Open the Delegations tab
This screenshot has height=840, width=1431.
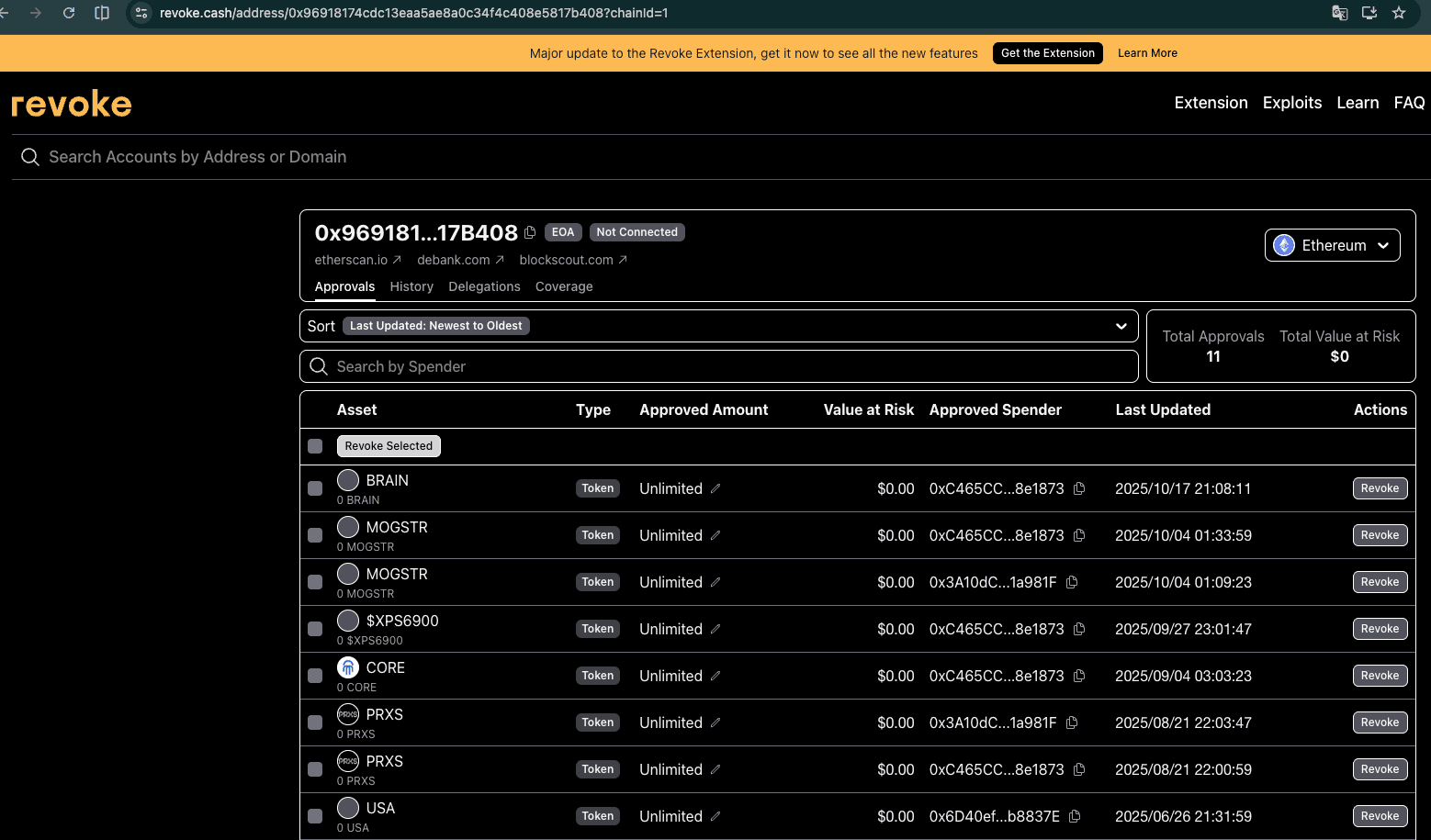[484, 286]
